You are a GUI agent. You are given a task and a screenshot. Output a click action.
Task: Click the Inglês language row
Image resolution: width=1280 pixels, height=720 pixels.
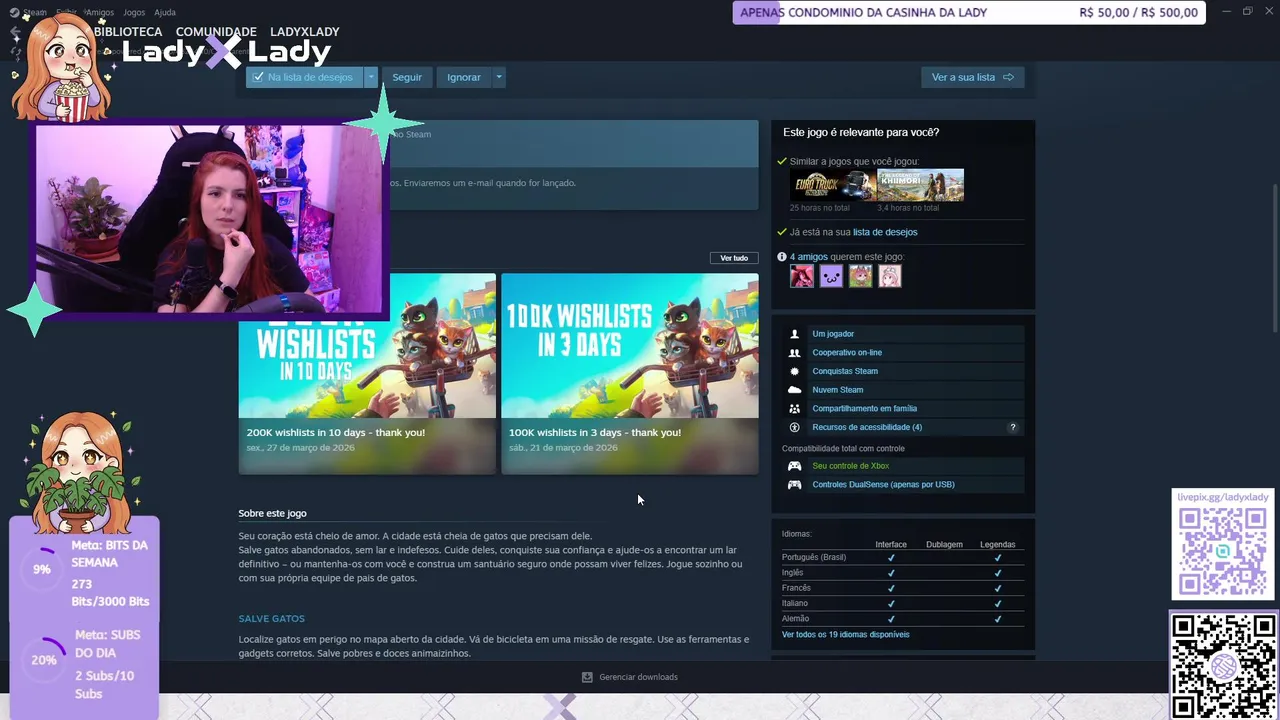tap(903, 573)
